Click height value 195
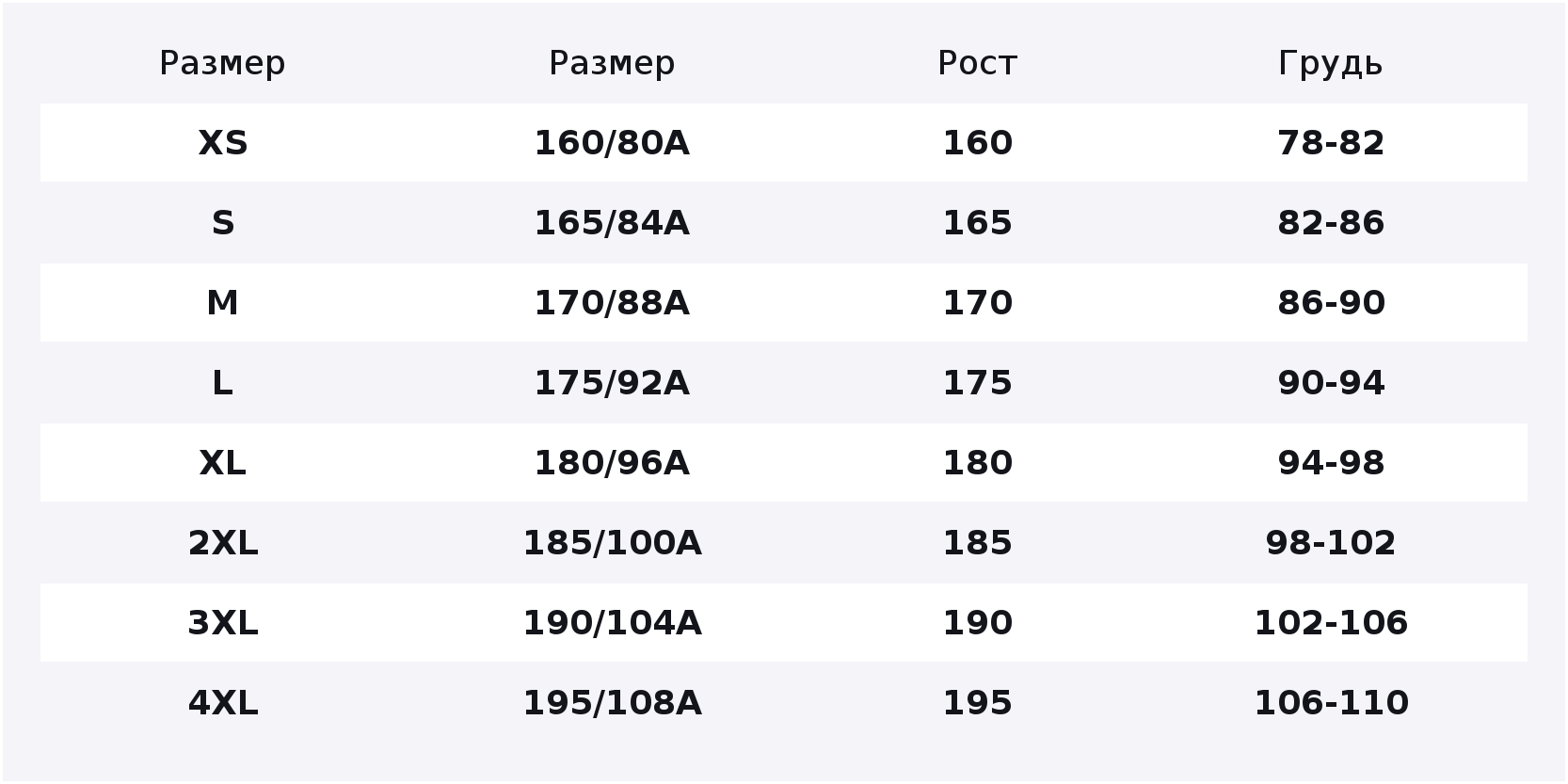Screen dimensions: 1568x784 click(977, 703)
